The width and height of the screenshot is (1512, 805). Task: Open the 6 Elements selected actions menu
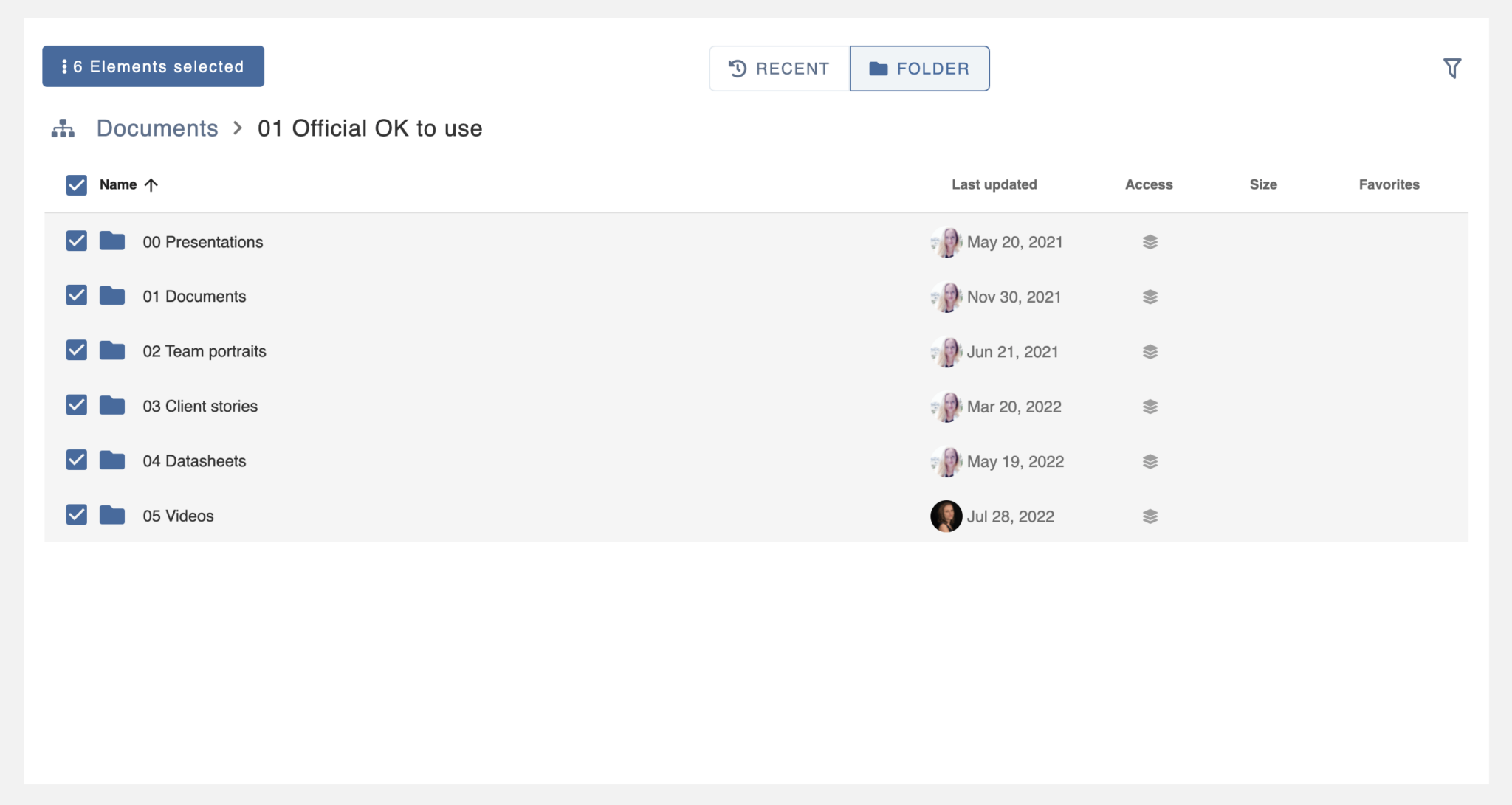coord(153,66)
